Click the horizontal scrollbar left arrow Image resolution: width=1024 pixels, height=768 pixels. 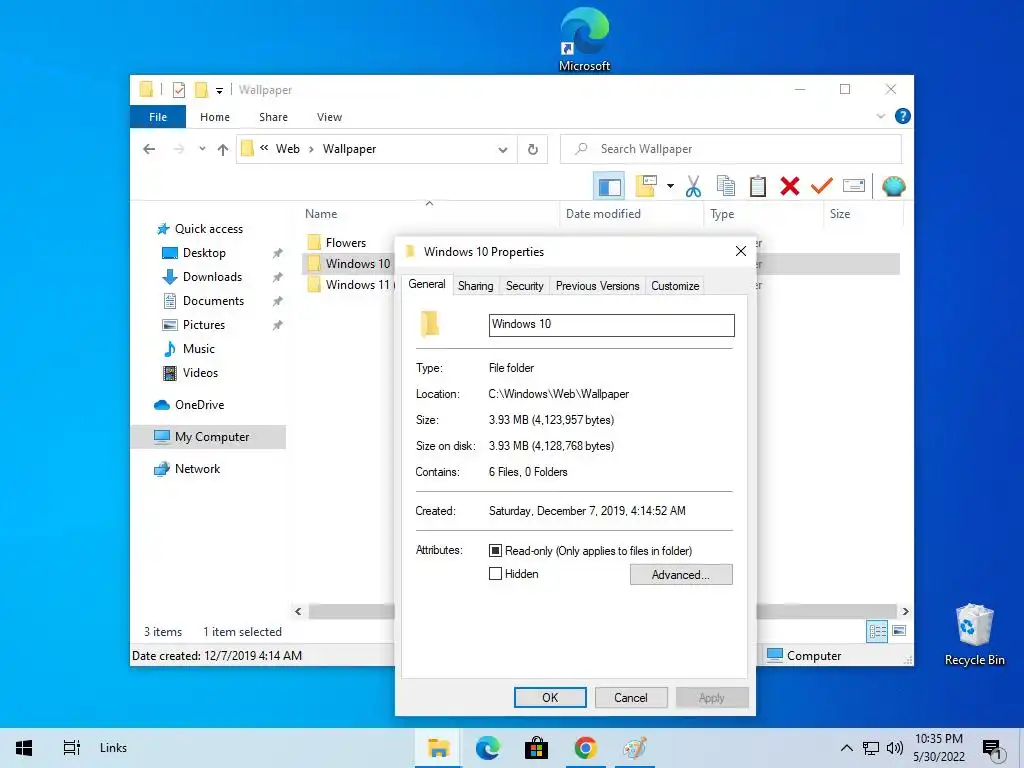pyautogui.click(x=298, y=612)
